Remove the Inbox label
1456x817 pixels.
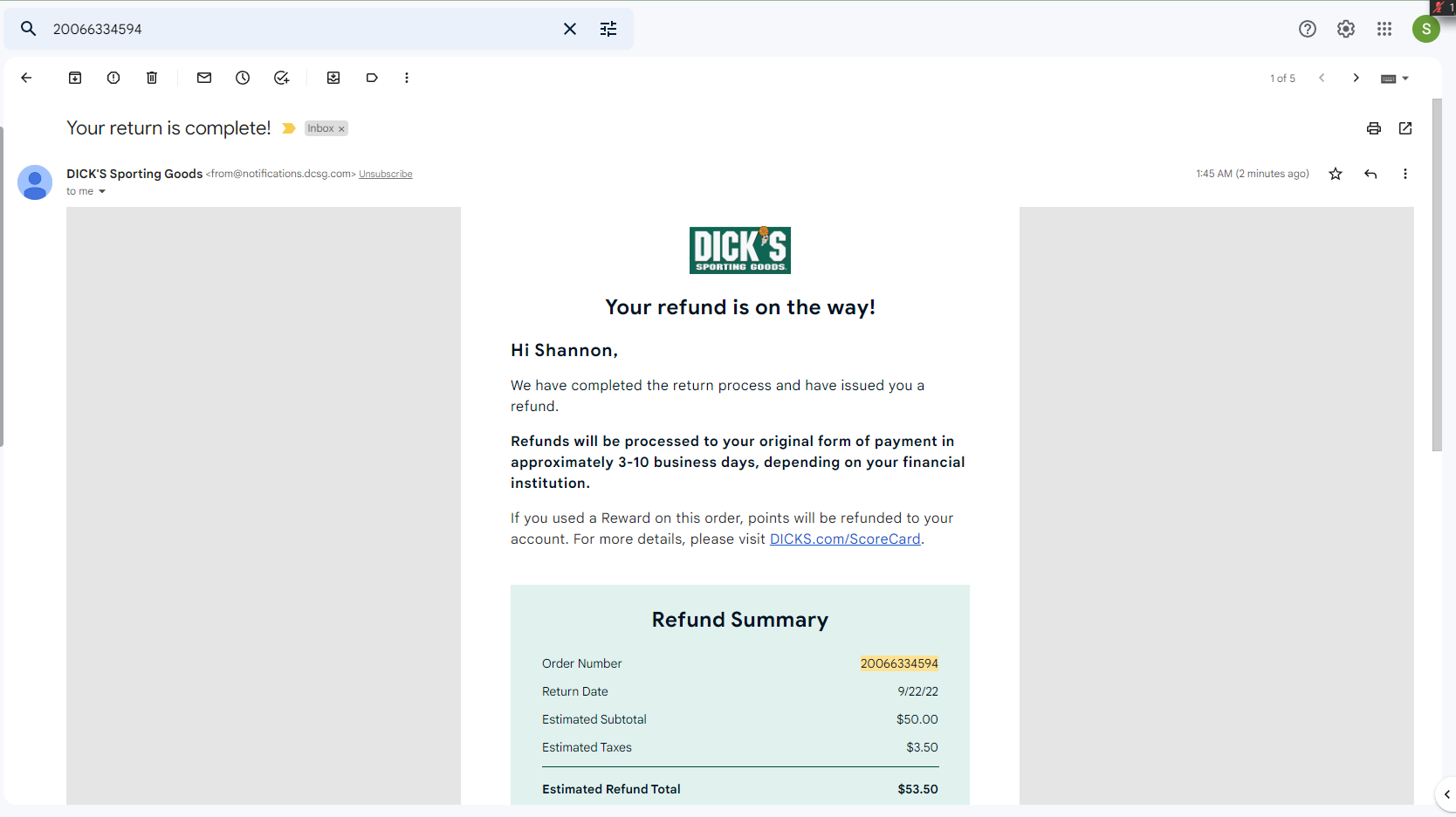click(341, 129)
